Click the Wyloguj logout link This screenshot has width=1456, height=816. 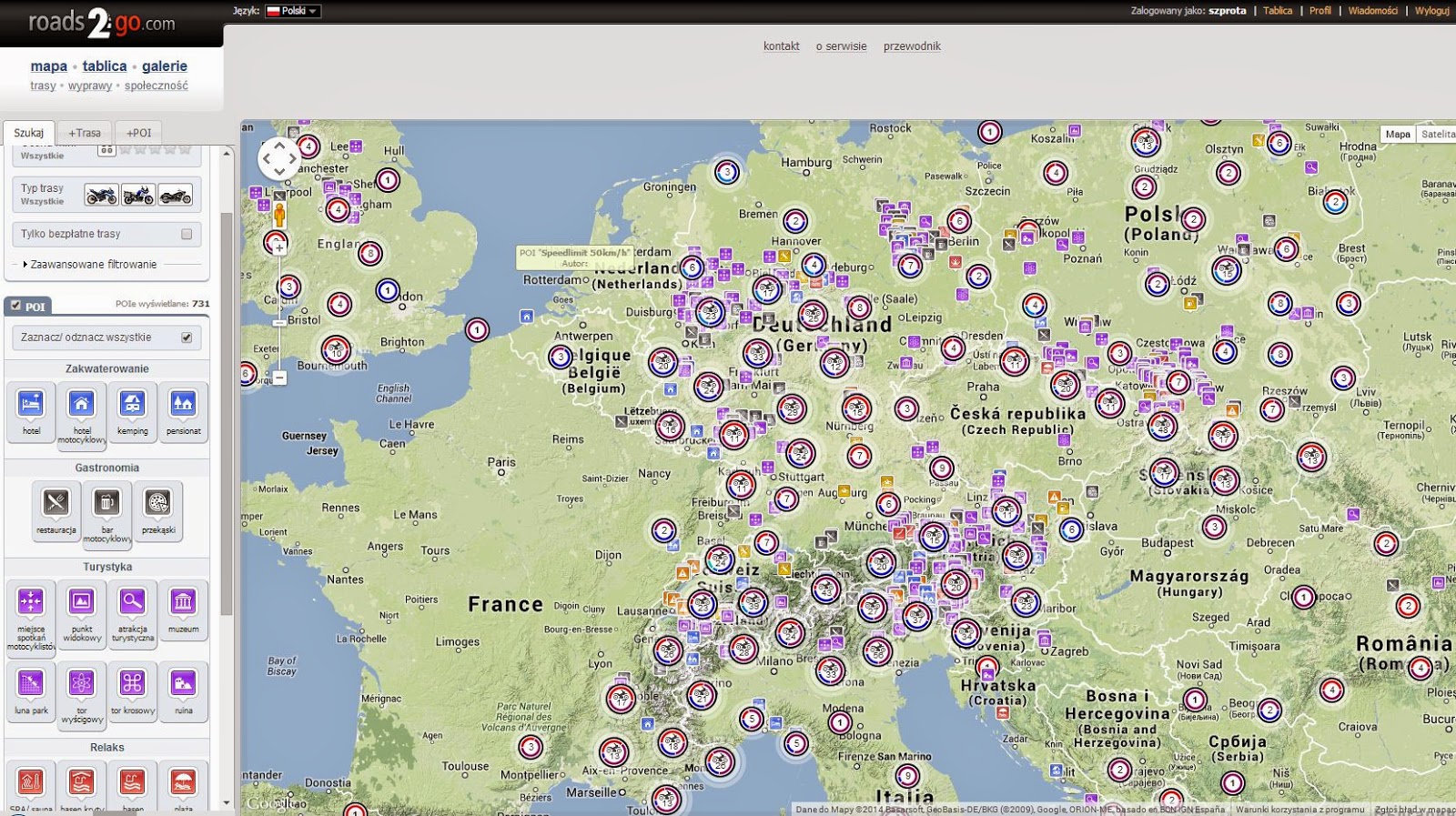pyautogui.click(x=1432, y=11)
